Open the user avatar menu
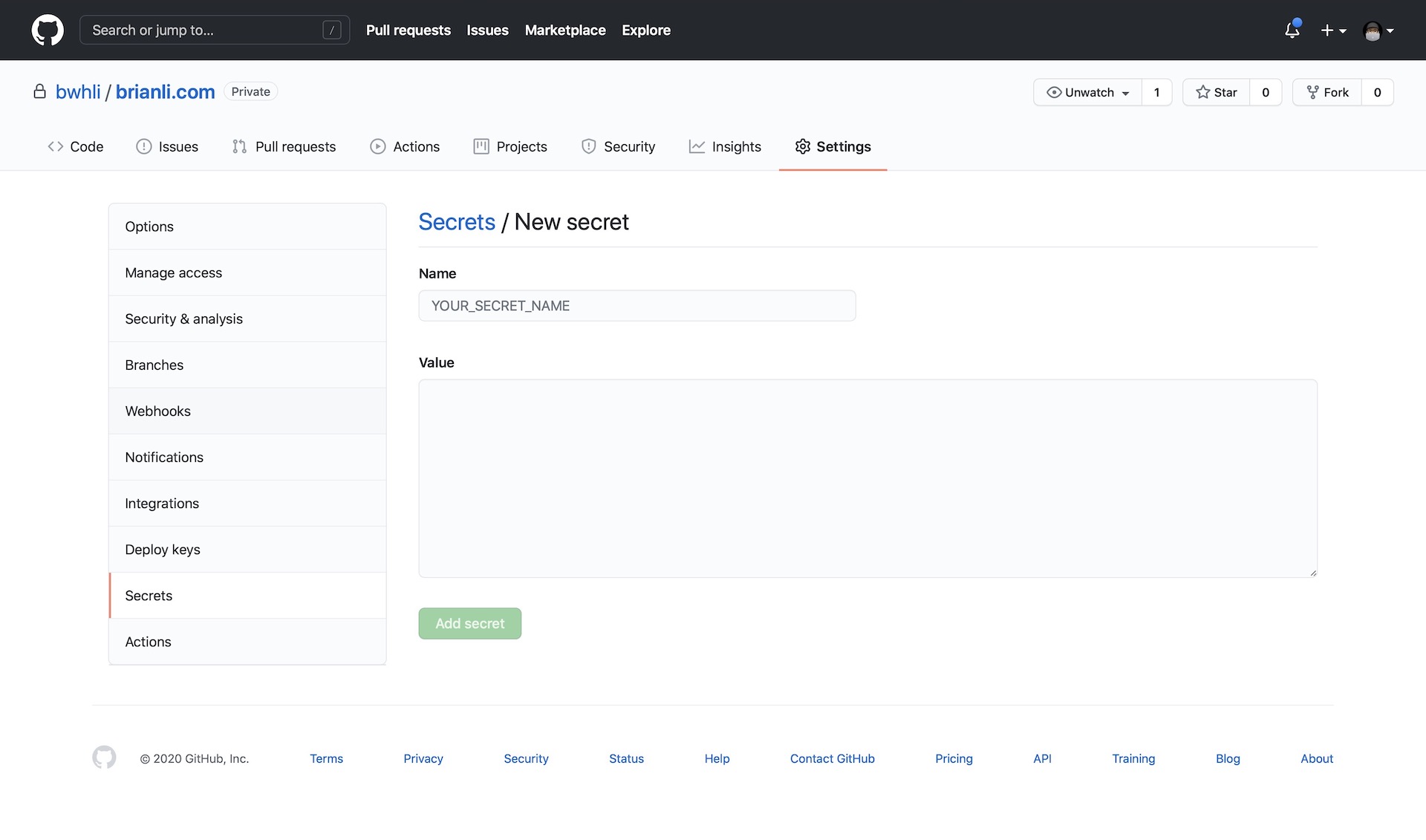This screenshot has width=1426, height=840. tap(1378, 30)
